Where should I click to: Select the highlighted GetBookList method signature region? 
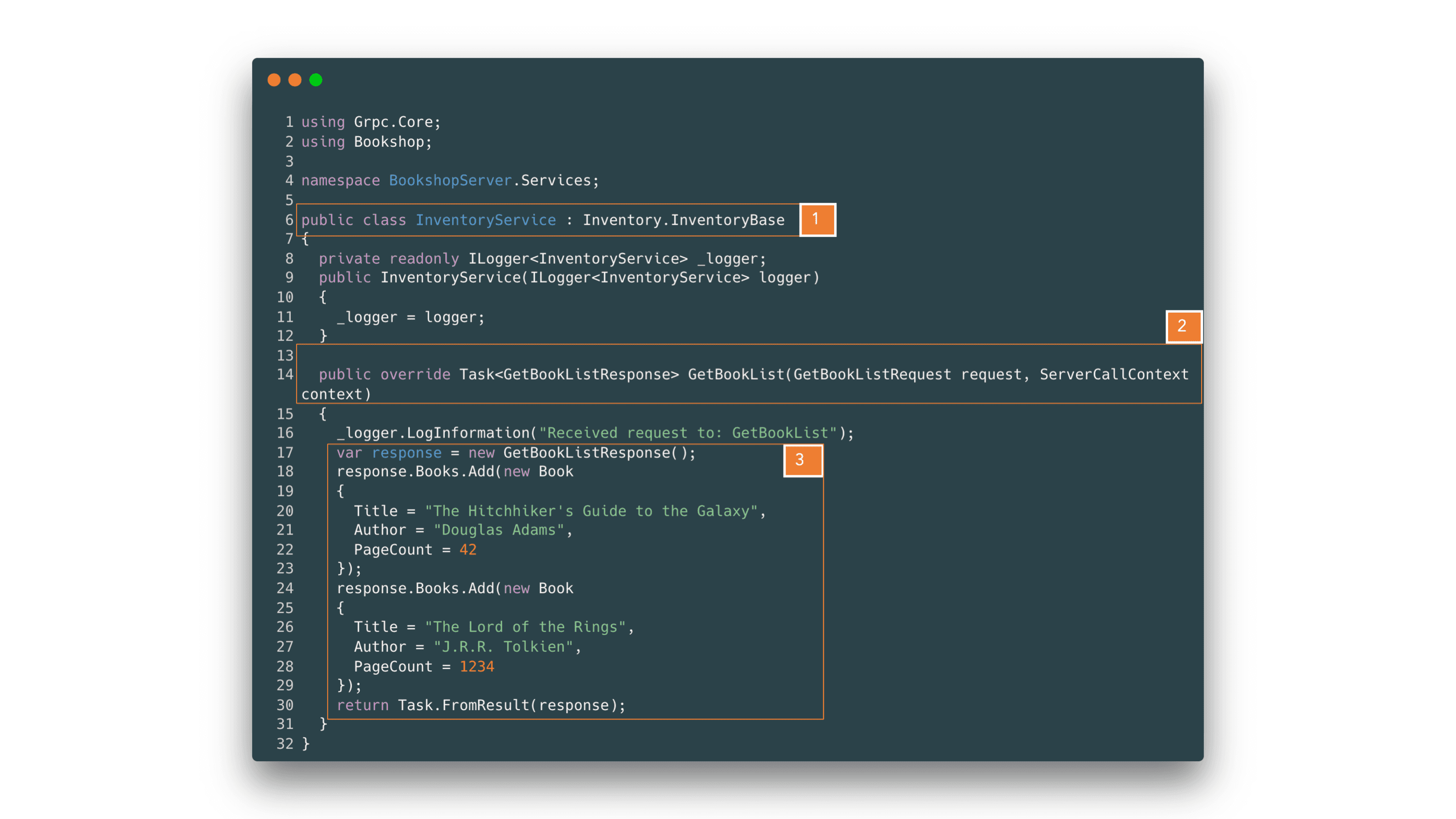(x=746, y=374)
